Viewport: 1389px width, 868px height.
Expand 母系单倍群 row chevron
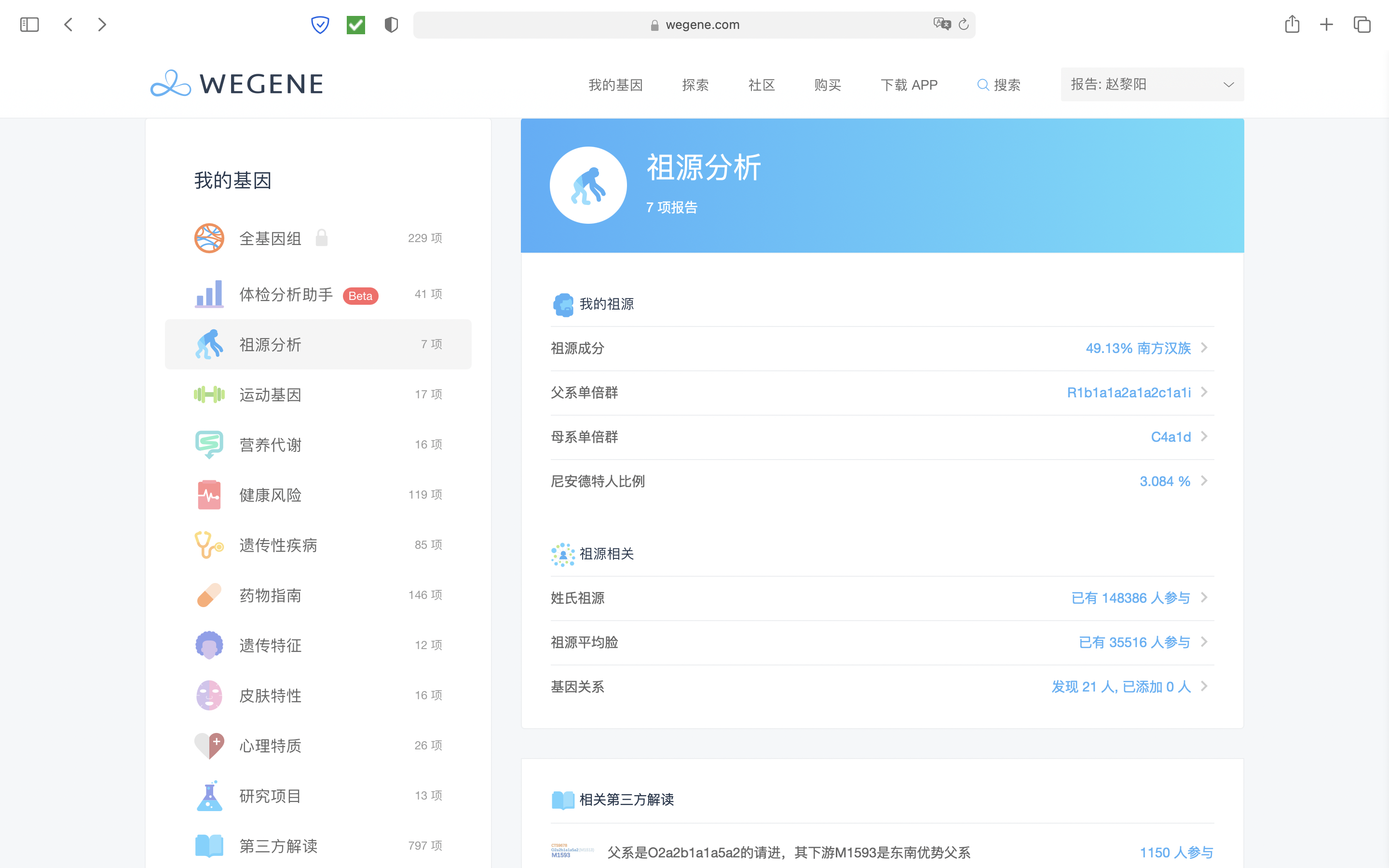pyautogui.click(x=1204, y=437)
